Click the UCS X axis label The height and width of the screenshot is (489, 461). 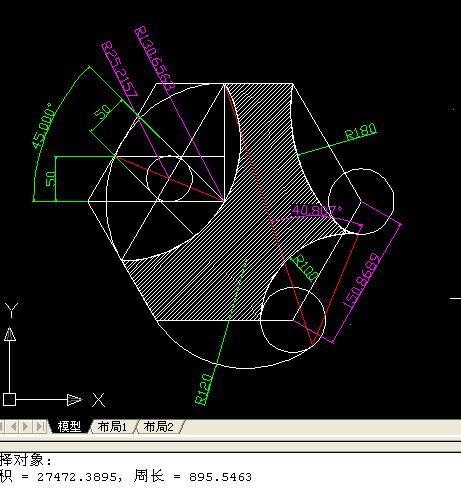pyautogui.click(x=98, y=400)
